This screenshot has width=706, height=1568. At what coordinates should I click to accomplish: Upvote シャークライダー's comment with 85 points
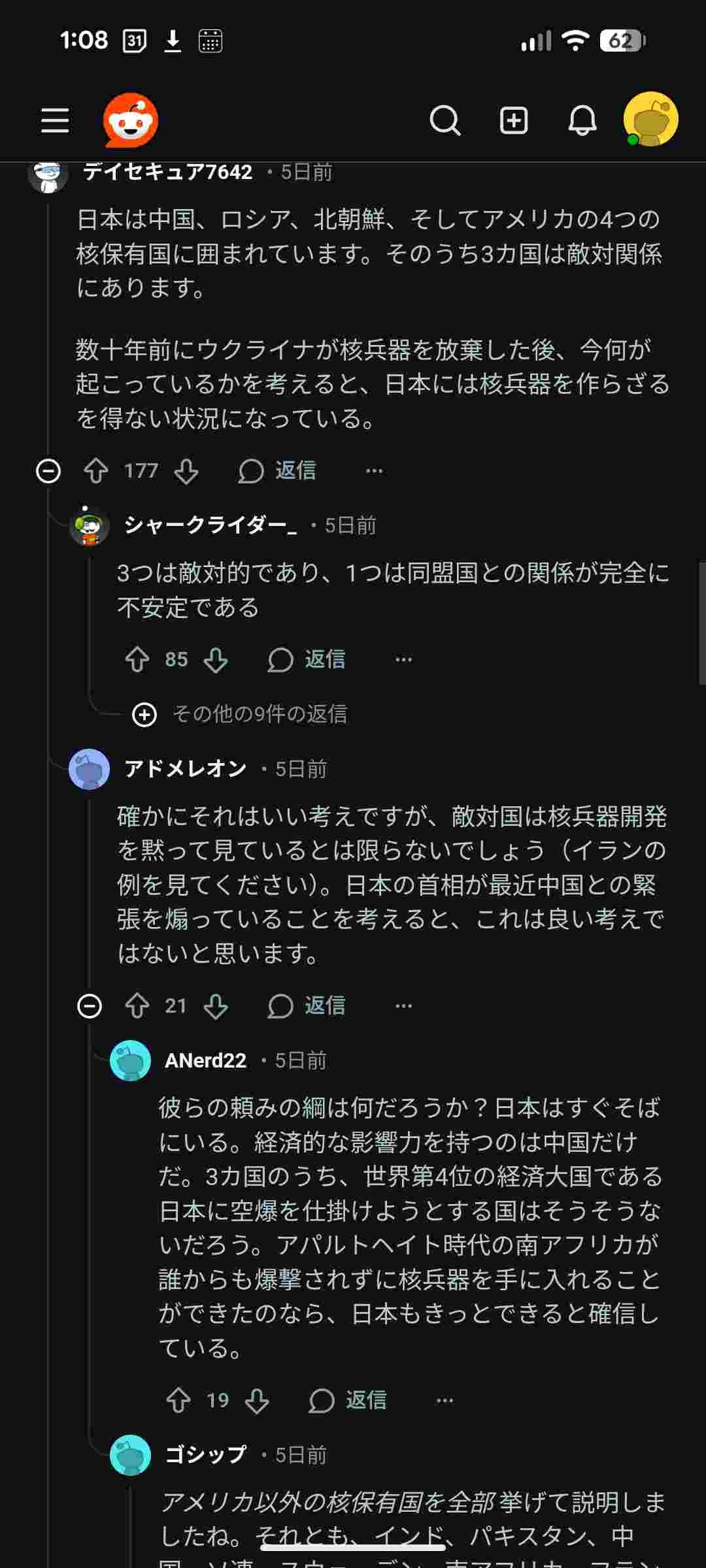(137, 659)
